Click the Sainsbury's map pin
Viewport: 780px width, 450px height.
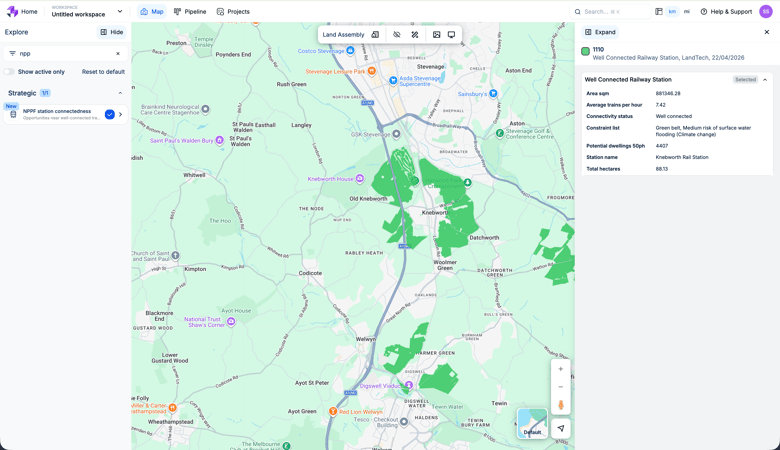(493, 93)
